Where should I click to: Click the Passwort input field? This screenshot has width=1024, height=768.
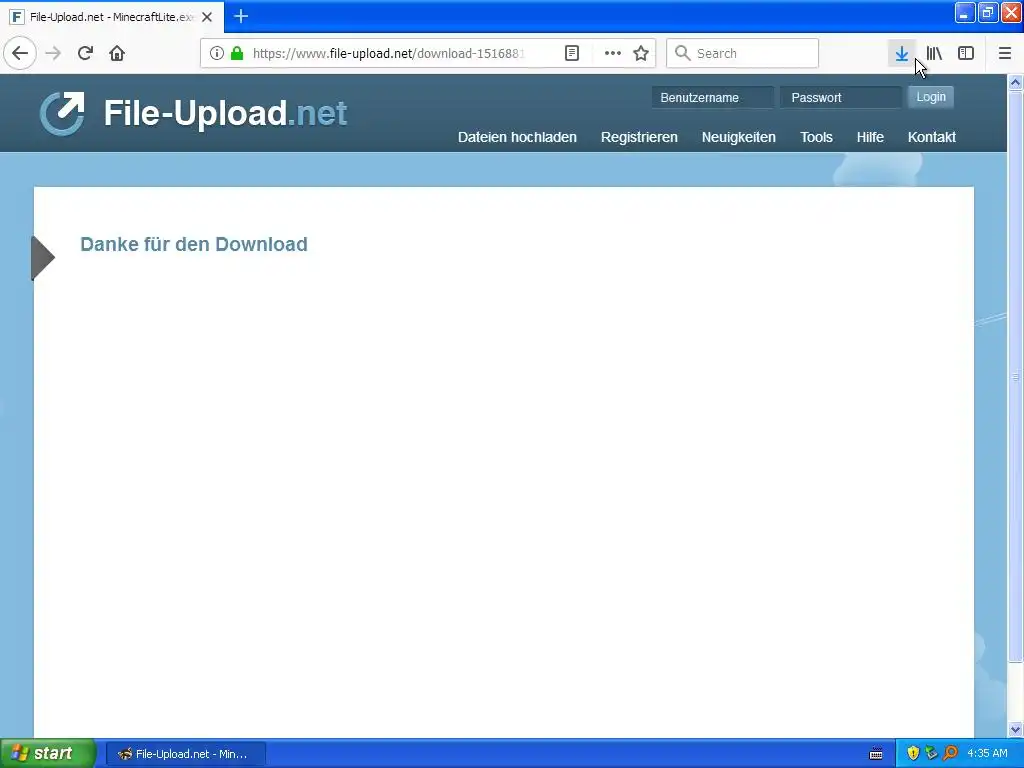840,97
